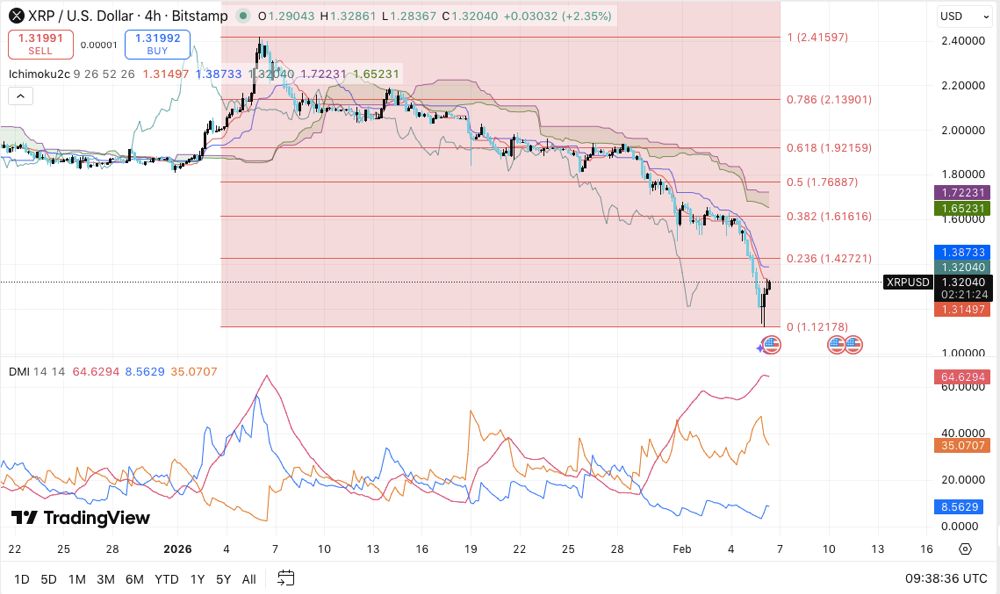1000x594 pixels.
Task: Select the All range tab
Action: (x=248, y=578)
